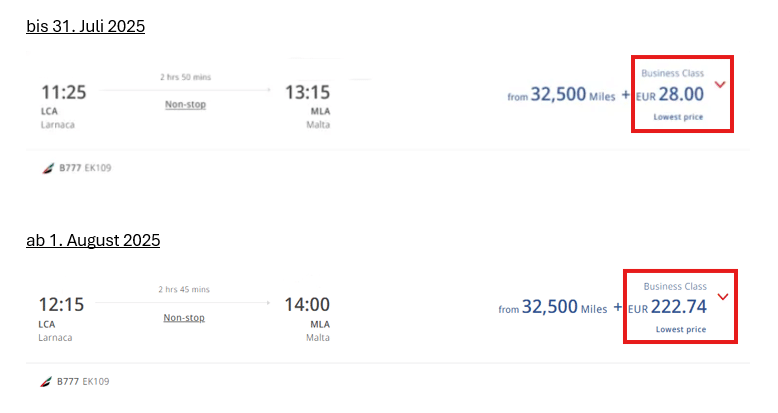This screenshot has width=778, height=413.
Task: Click the '2 hrs 50 mins' flight duration
Action: [185, 77]
